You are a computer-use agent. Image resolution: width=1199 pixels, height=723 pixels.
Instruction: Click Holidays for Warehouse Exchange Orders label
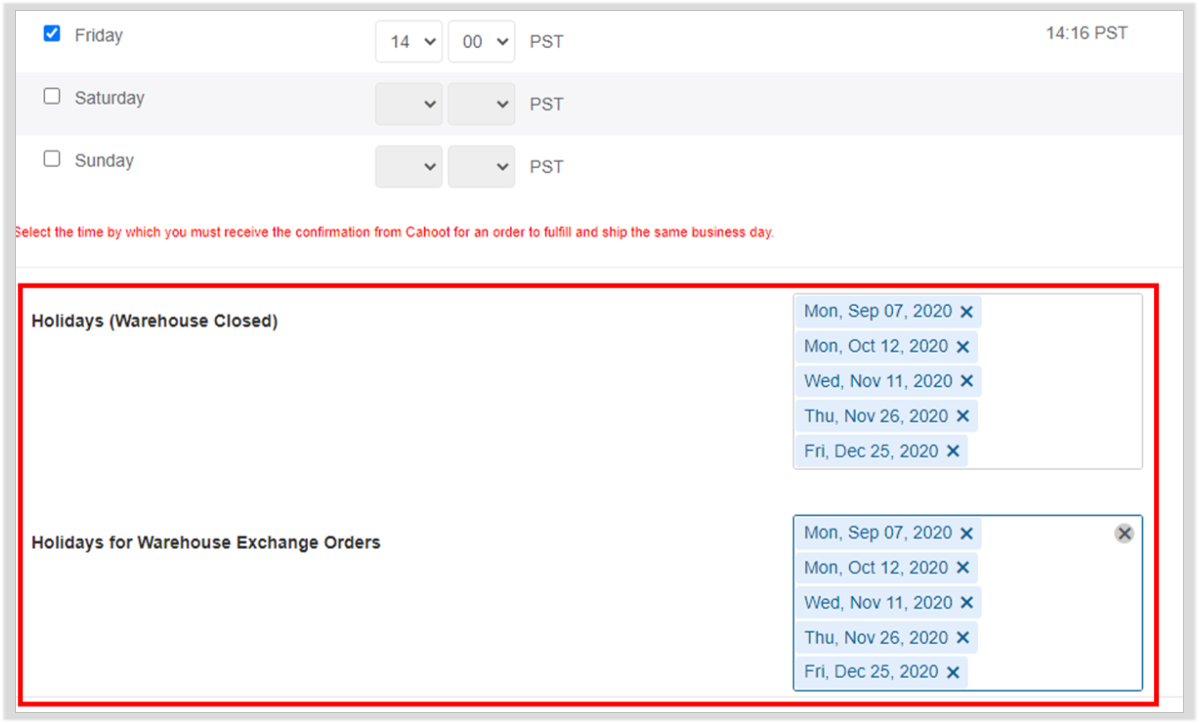tap(206, 543)
